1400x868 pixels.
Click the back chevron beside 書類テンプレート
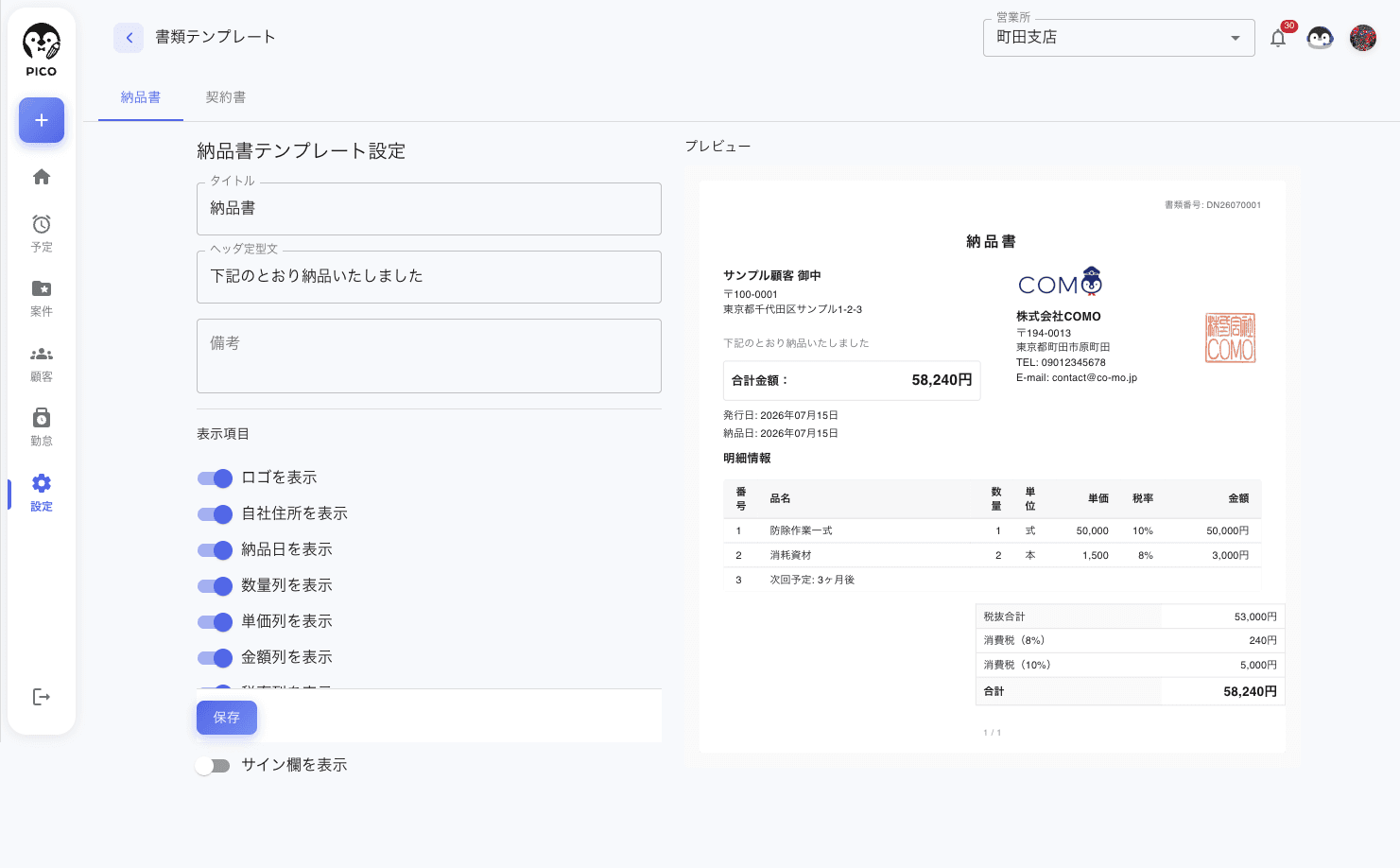[x=129, y=38]
